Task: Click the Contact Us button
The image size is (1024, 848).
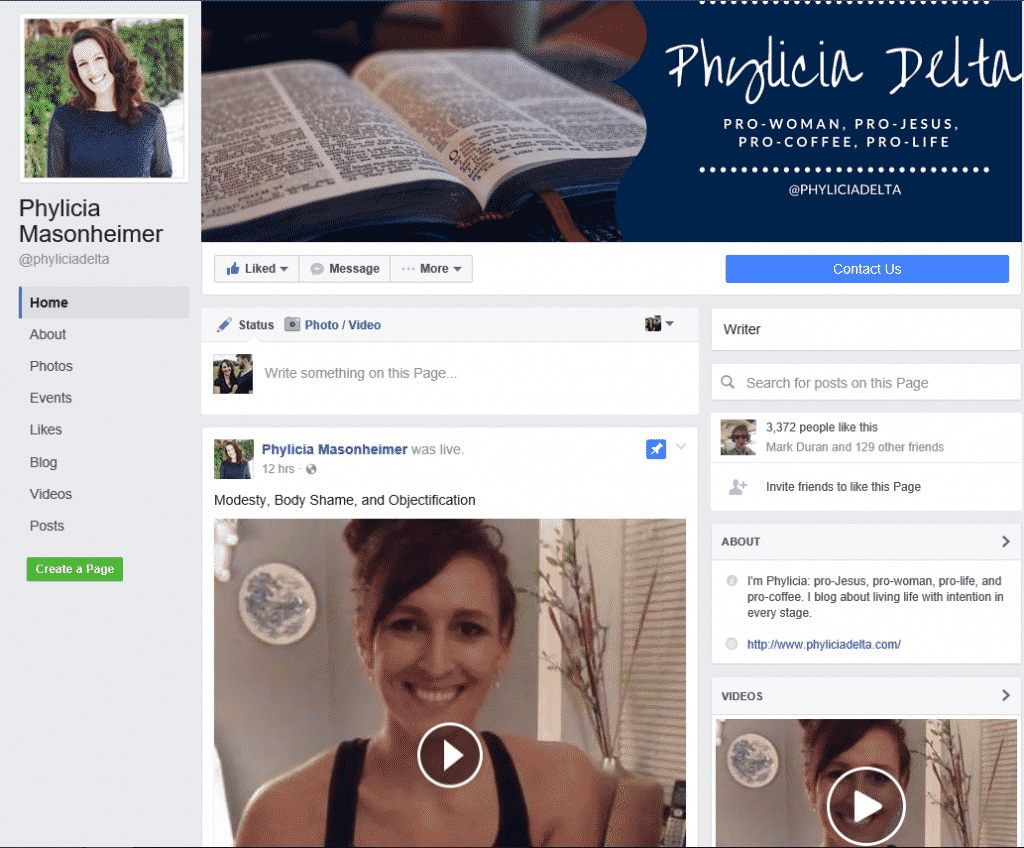Action: pos(867,269)
